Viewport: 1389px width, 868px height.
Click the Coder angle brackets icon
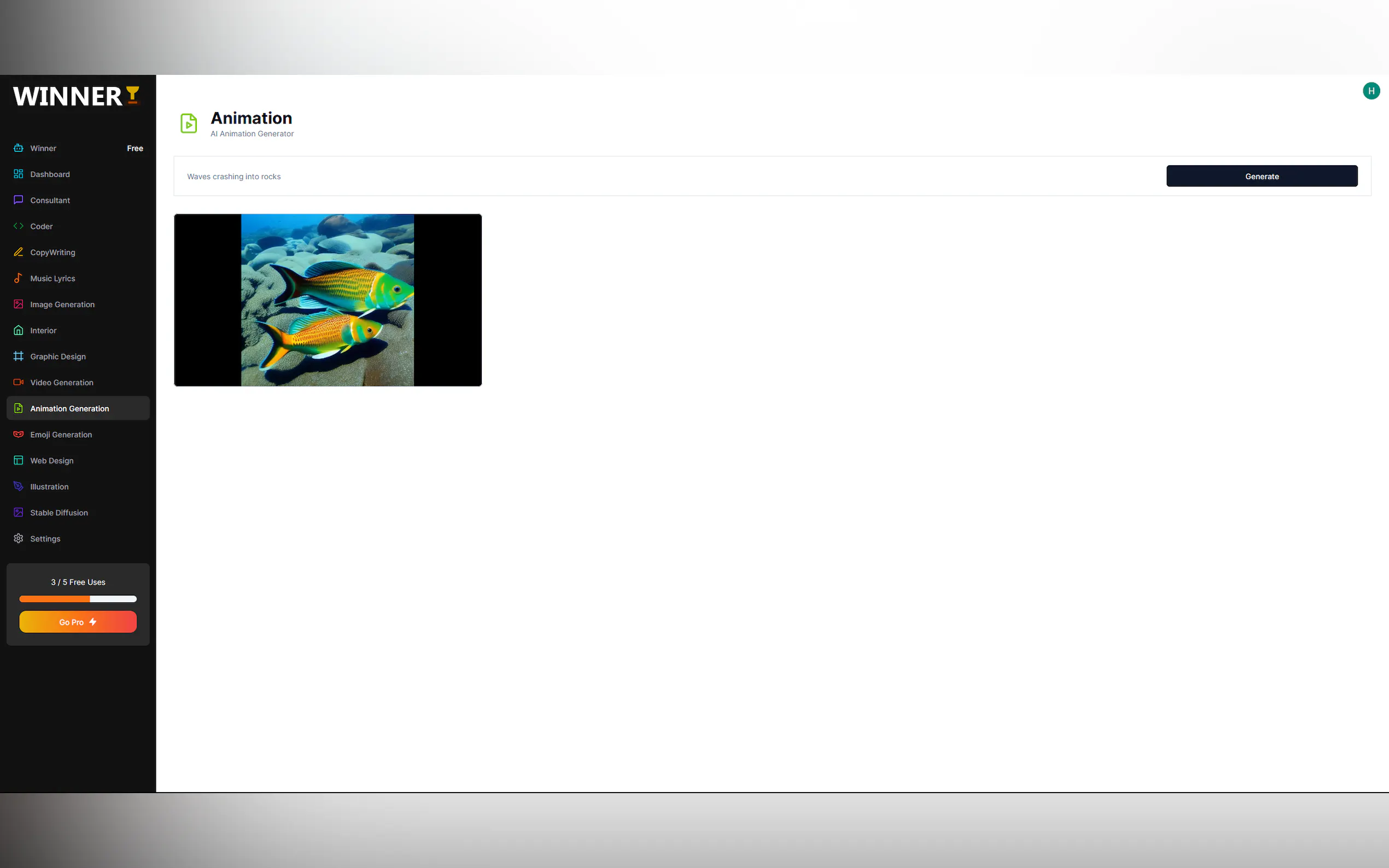19,226
